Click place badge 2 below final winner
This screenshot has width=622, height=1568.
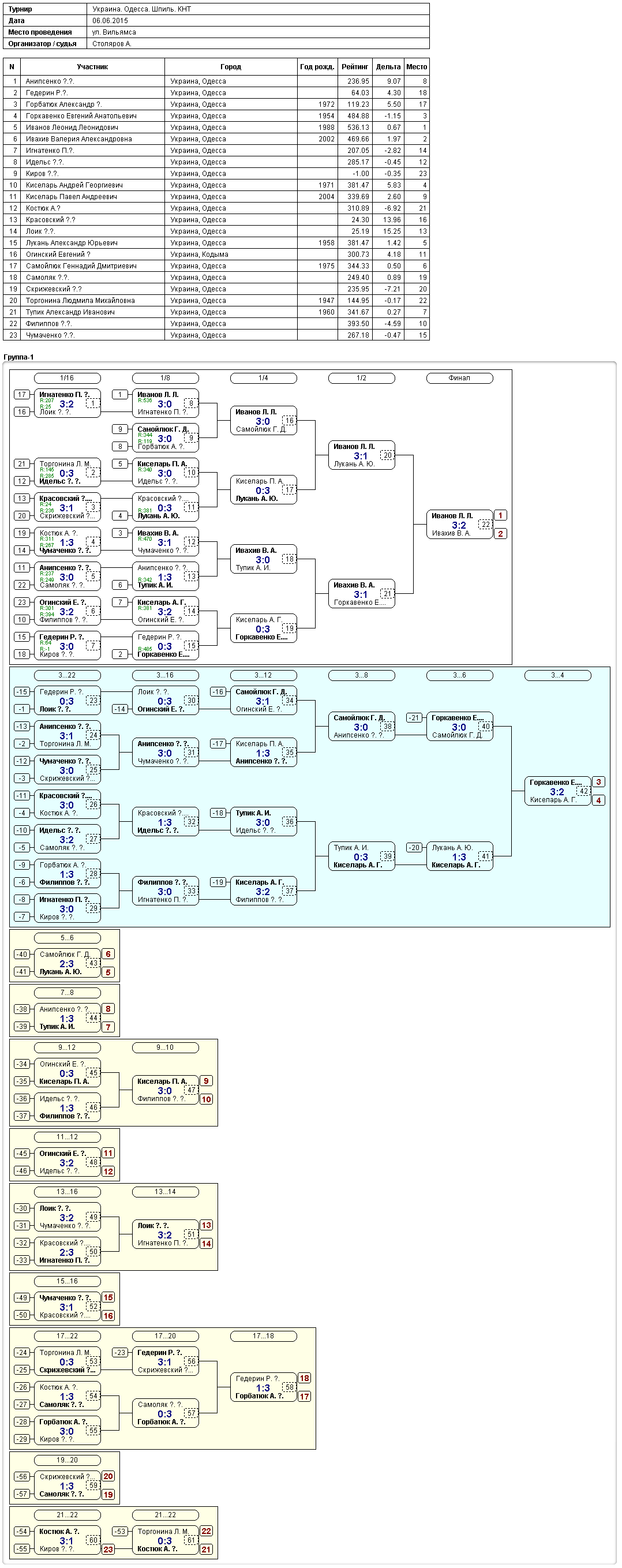pos(500,534)
